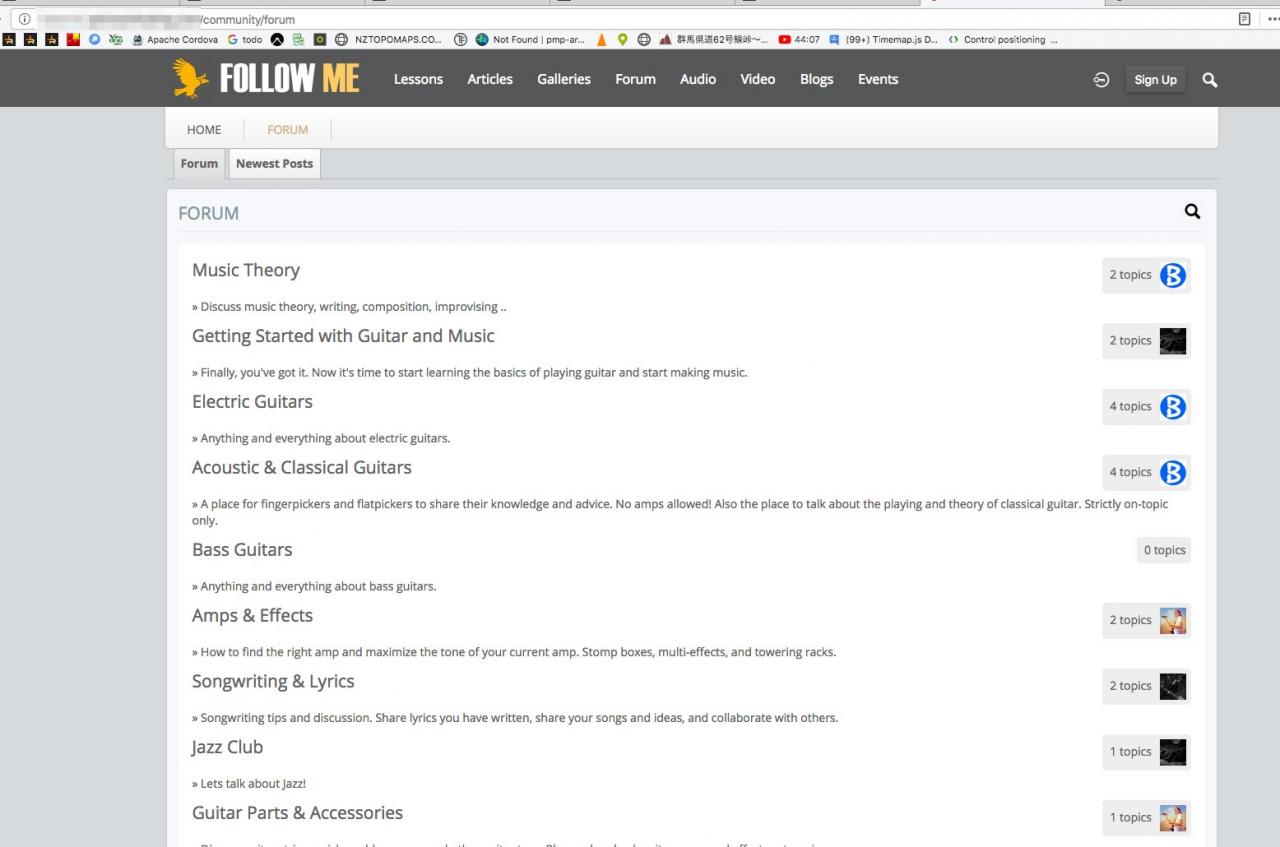Click the Getting Started forum last-poster avatar
The width and height of the screenshot is (1280, 847).
coord(1173,341)
